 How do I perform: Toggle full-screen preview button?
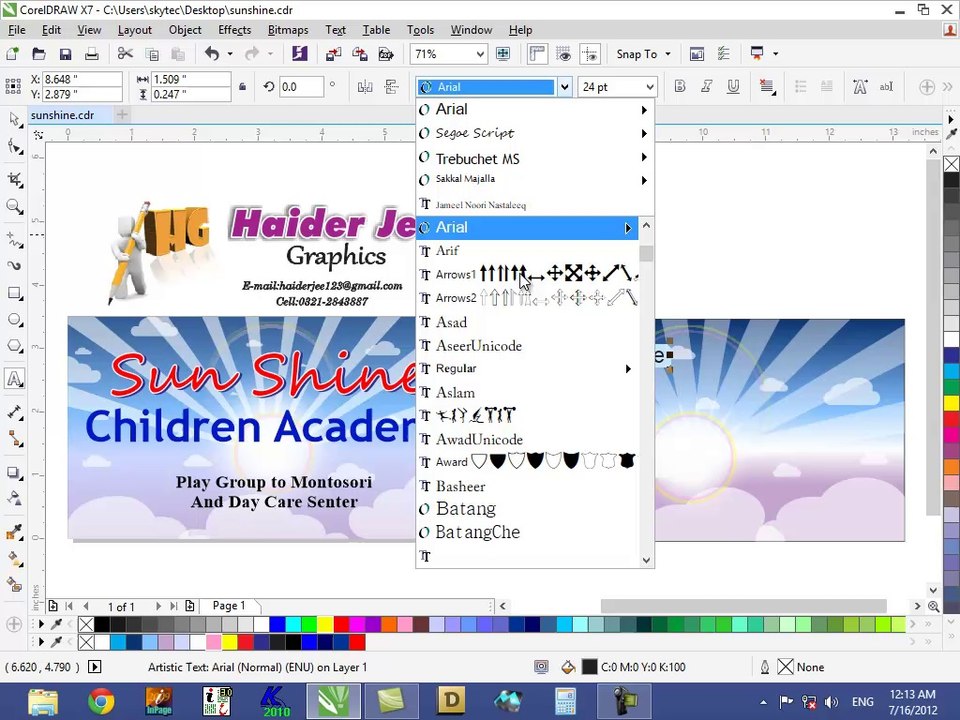503,54
